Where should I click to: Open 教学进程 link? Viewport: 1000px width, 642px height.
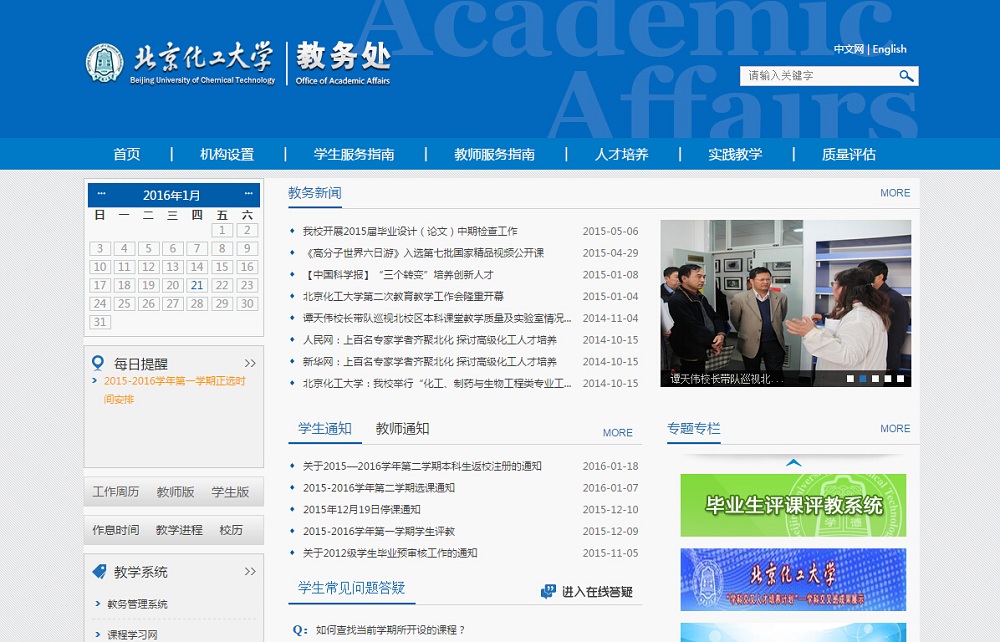[x=179, y=530]
